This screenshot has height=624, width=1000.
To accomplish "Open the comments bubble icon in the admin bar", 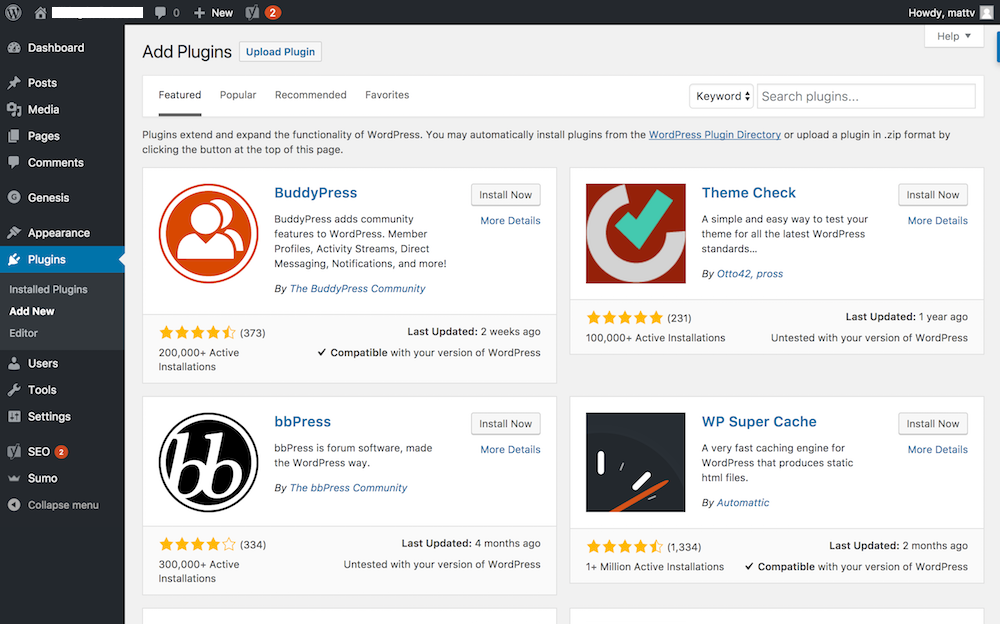I will 160,12.
